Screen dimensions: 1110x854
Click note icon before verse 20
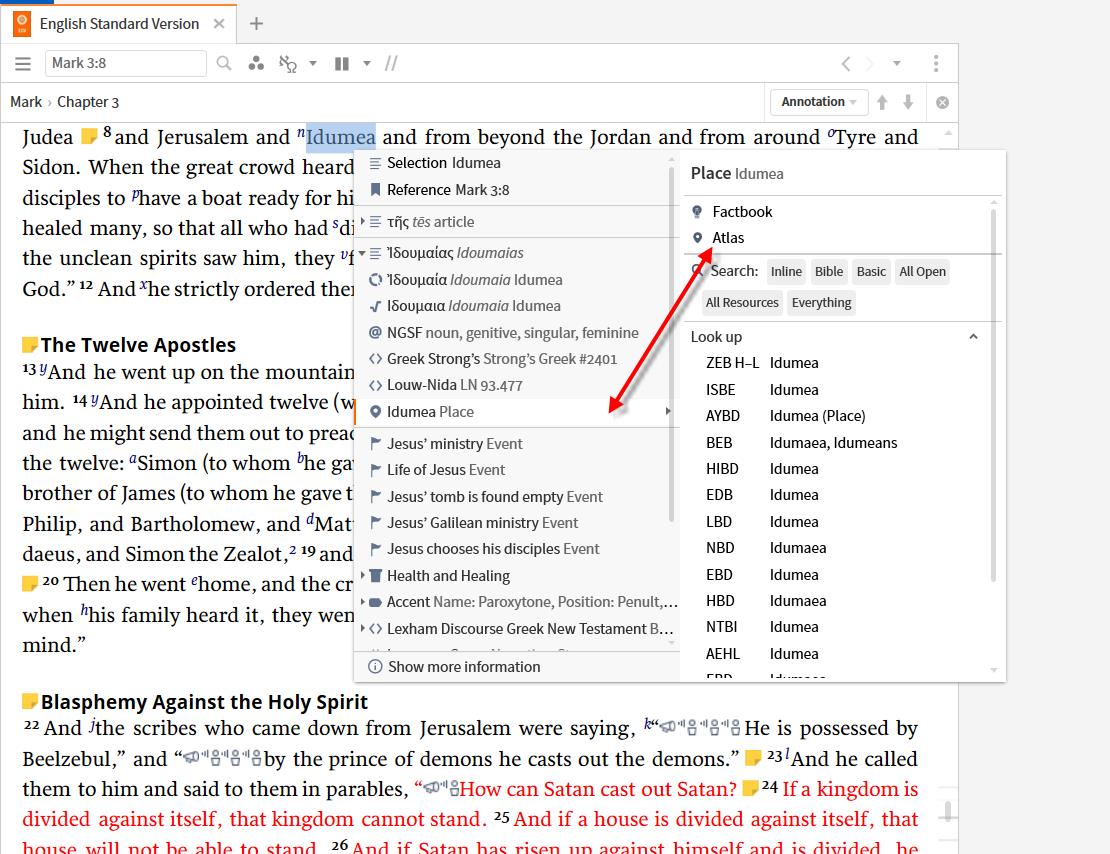[x=30, y=583]
